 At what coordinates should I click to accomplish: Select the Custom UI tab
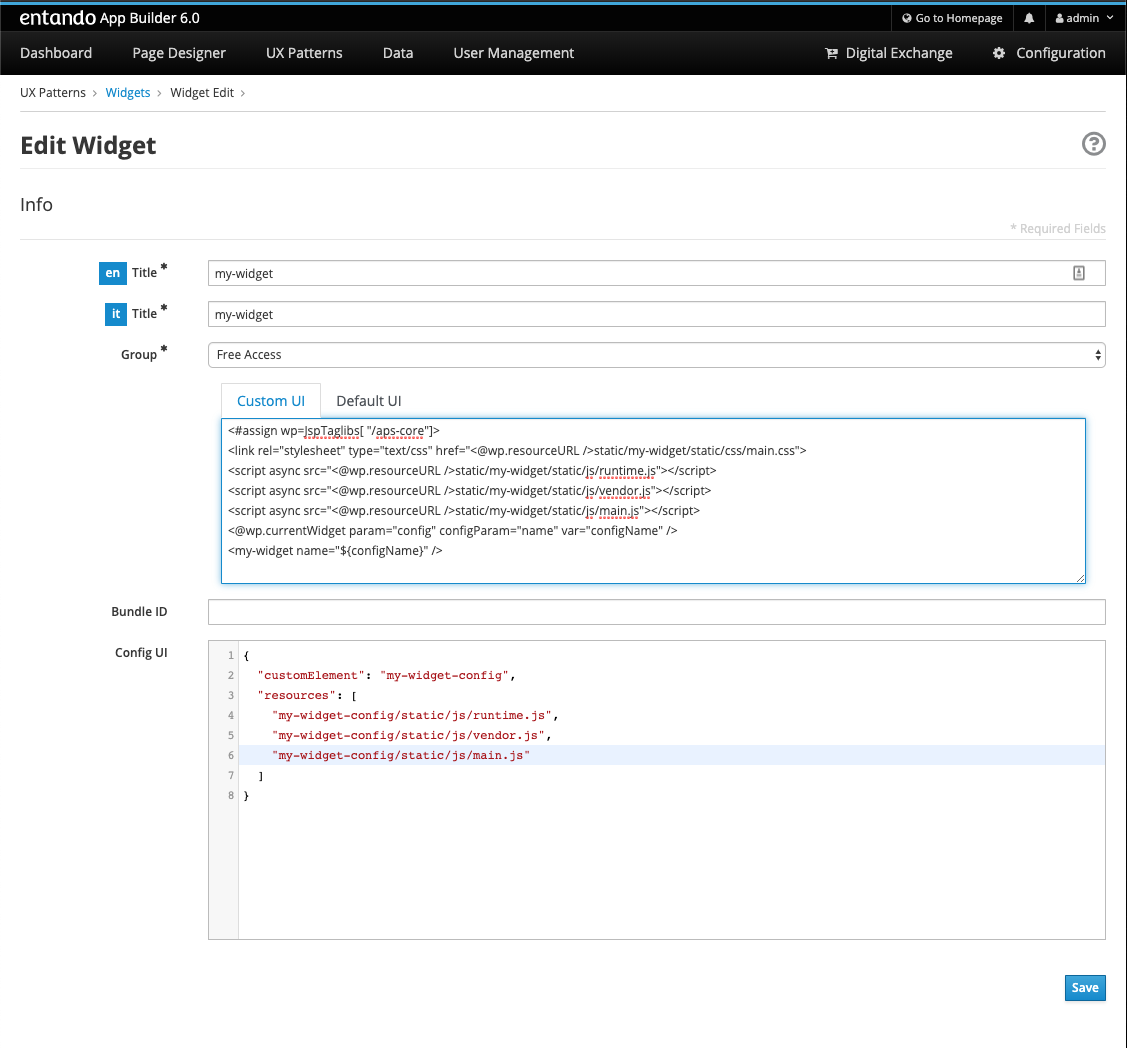(x=270, y=401)
